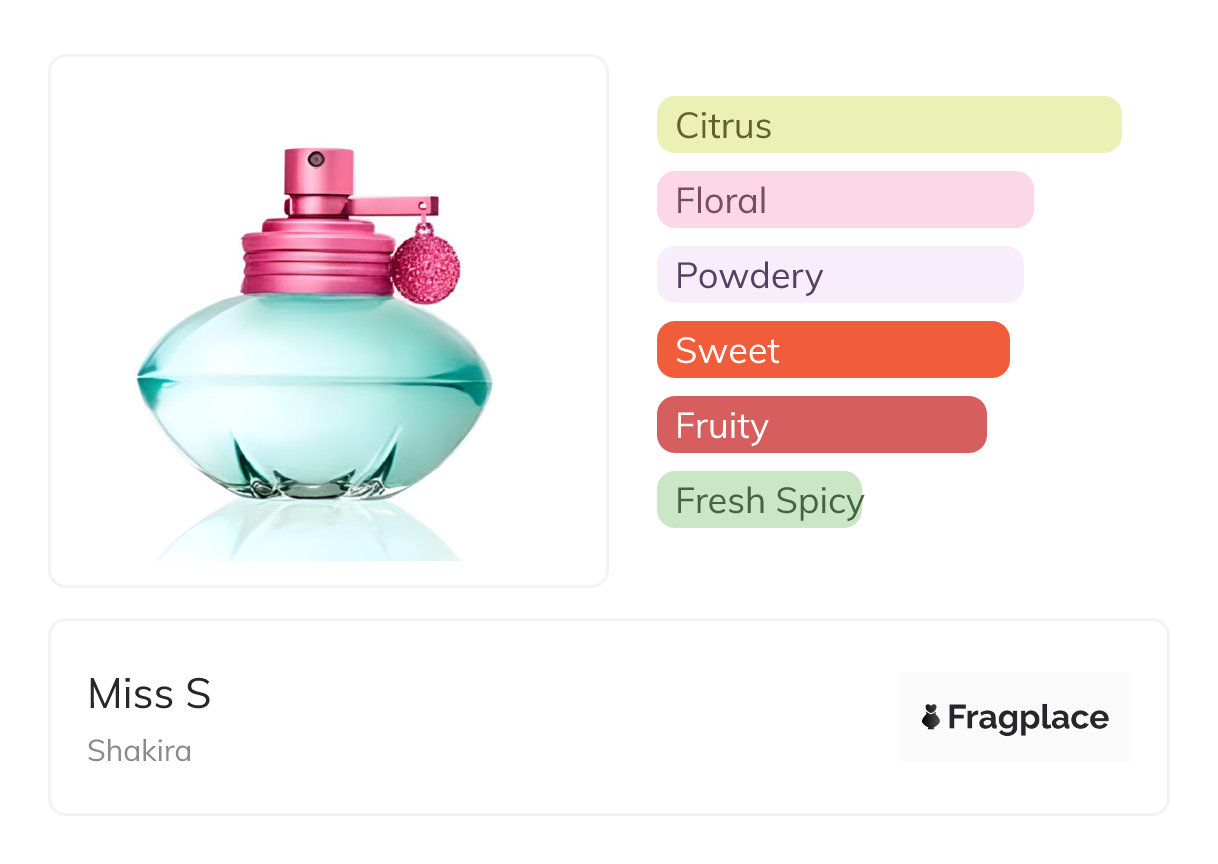Click the bottle reflection below the image
Screen dimensions: 1218x864
coord(310,535)
